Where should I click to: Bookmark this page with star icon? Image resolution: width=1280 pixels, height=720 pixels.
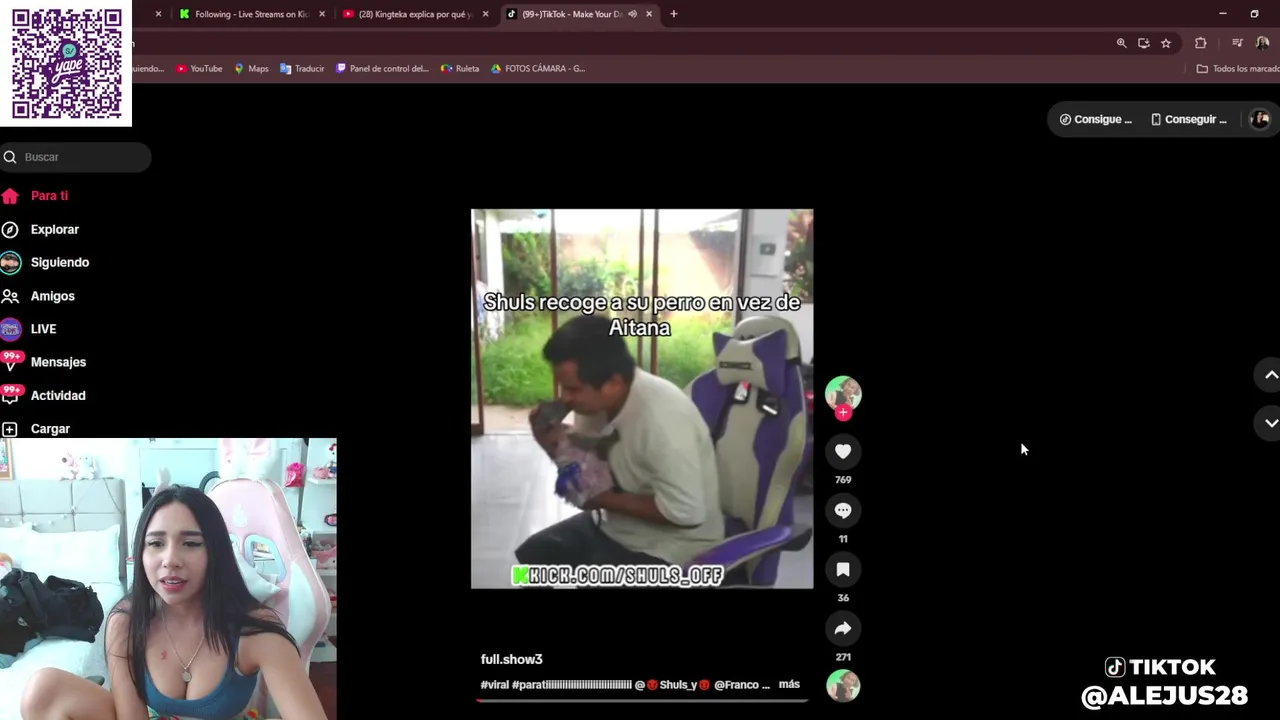(x=1165, y=43)
